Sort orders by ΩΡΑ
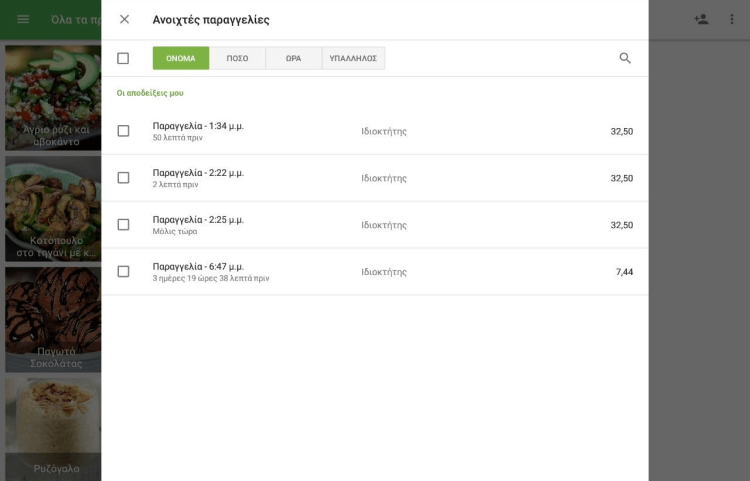The image size is (750, 481). (x=293, y=58)
